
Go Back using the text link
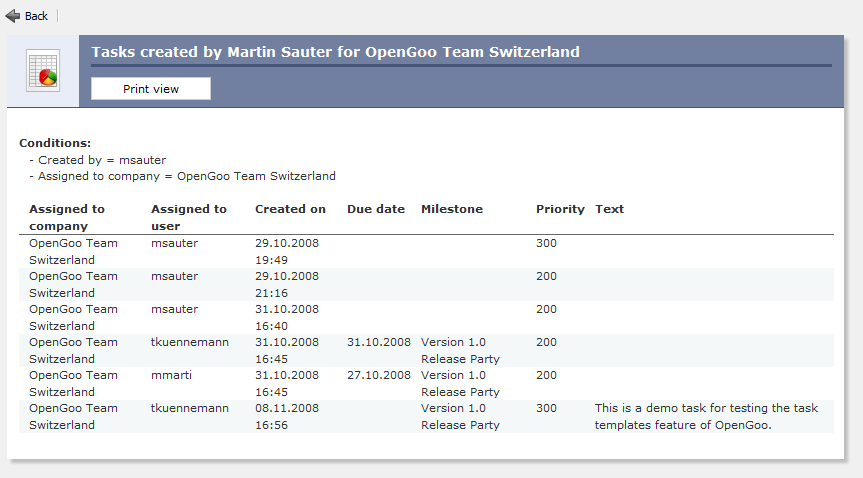(36, 16)
